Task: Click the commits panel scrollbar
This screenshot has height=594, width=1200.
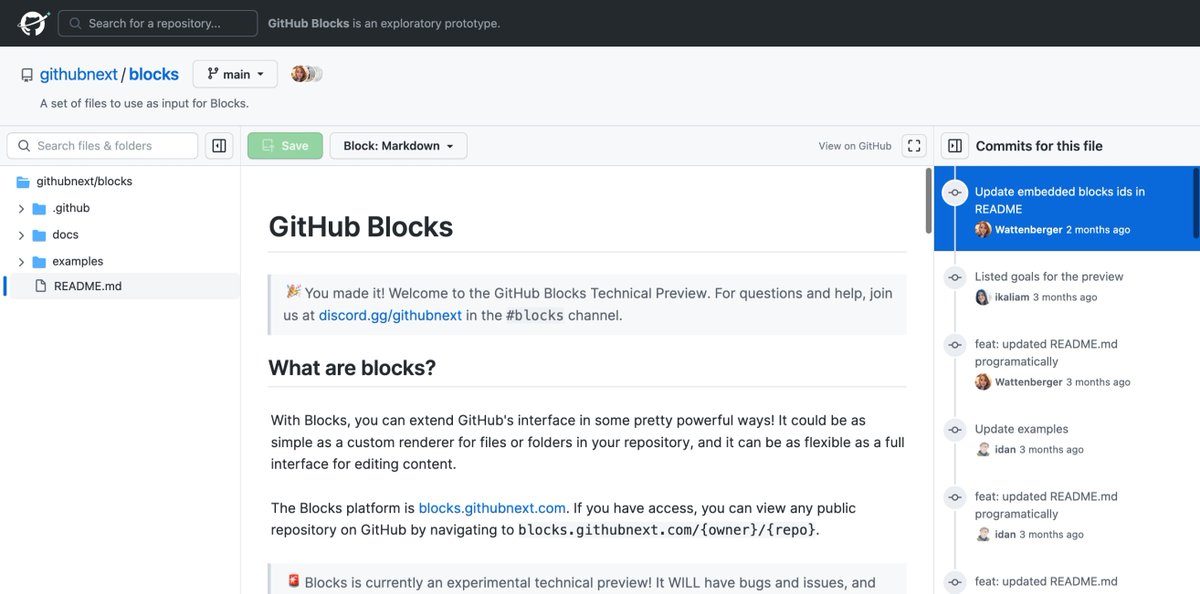Action: click(1196, 205)
